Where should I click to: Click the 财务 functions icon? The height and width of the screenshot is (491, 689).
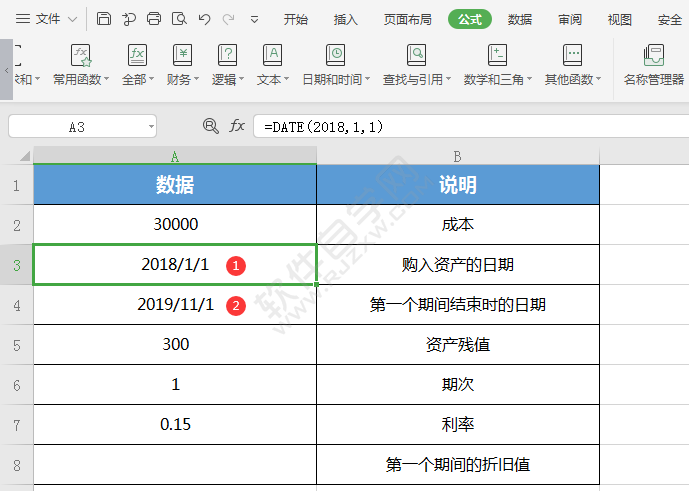pos(182,55)
